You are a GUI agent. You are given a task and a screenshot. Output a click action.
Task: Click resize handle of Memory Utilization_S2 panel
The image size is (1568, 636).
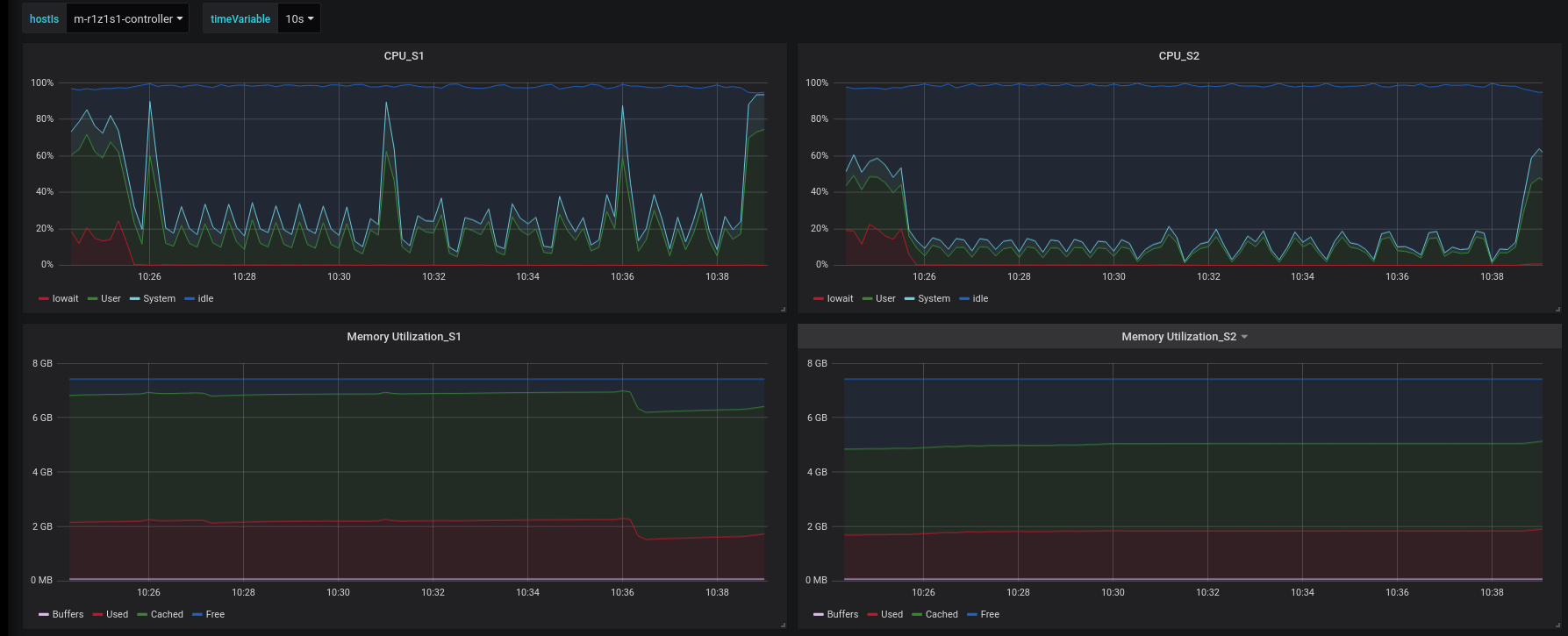pos(1557,625)
